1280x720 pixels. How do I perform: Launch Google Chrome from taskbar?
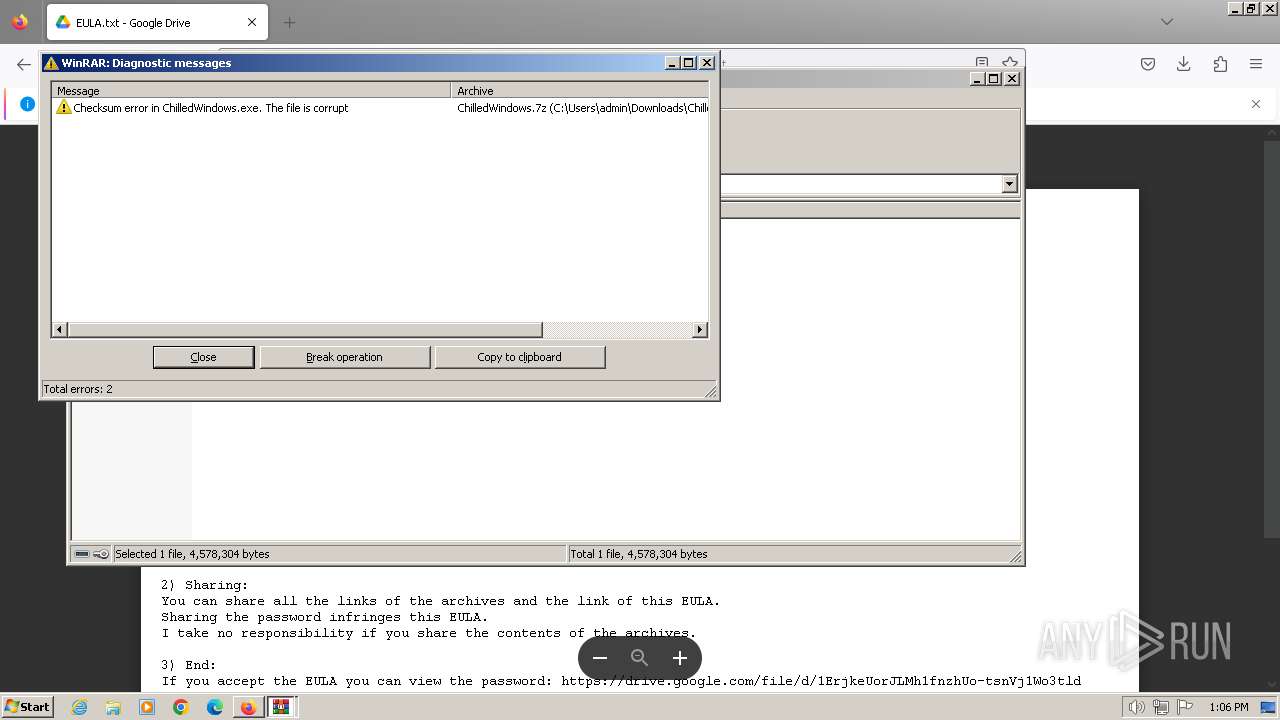(181, 707)
